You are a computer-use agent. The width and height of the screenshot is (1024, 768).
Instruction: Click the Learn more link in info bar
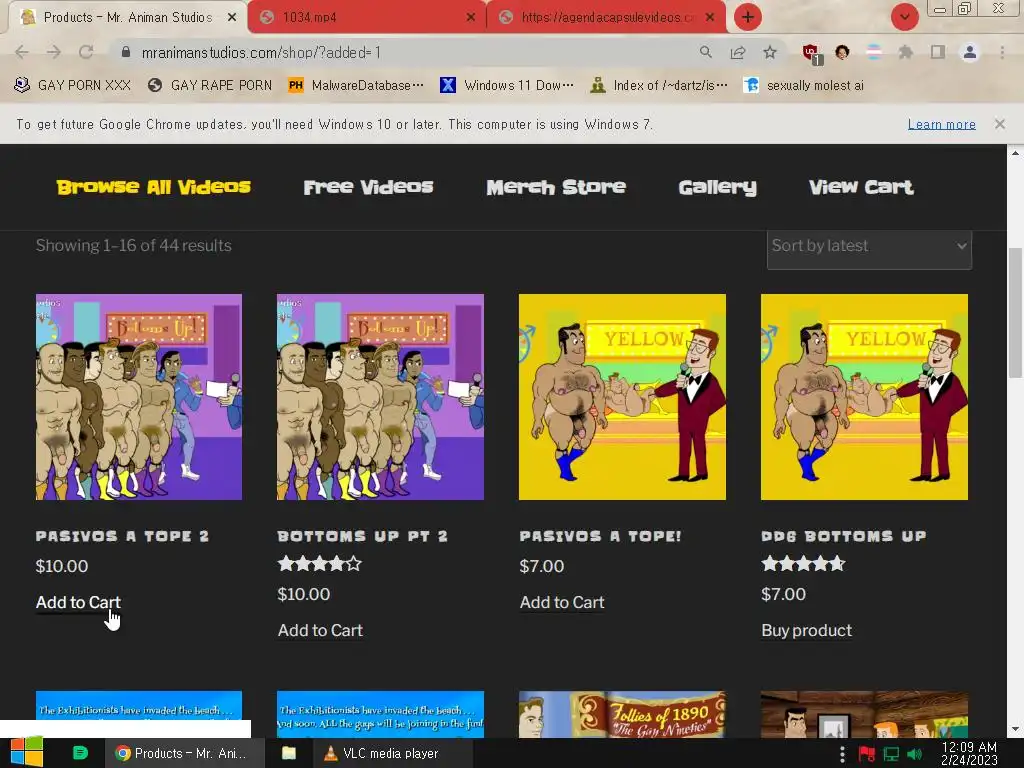[x=942, y=124]
